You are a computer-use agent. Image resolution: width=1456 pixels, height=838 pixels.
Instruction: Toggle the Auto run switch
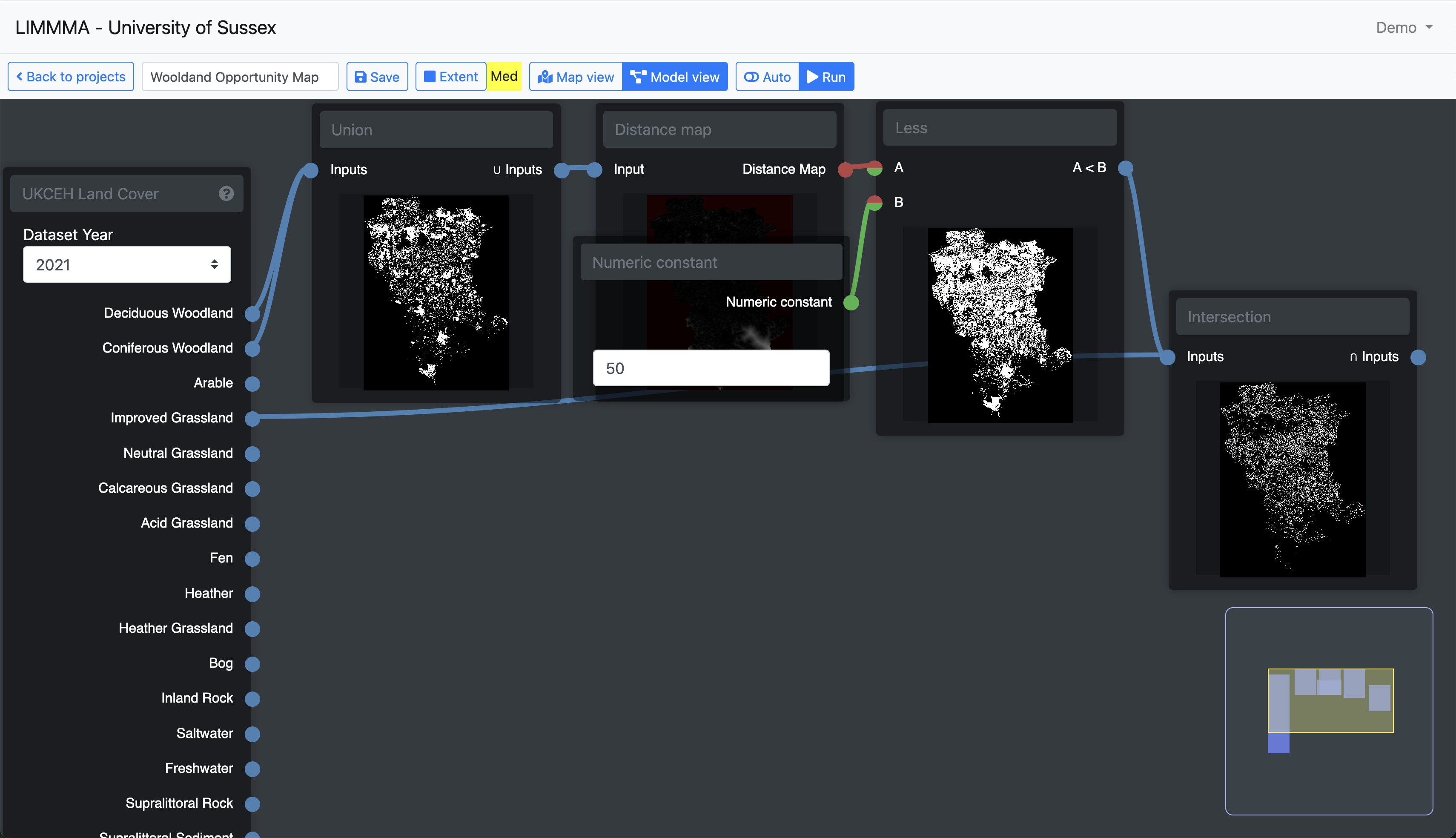coord(768,77)
